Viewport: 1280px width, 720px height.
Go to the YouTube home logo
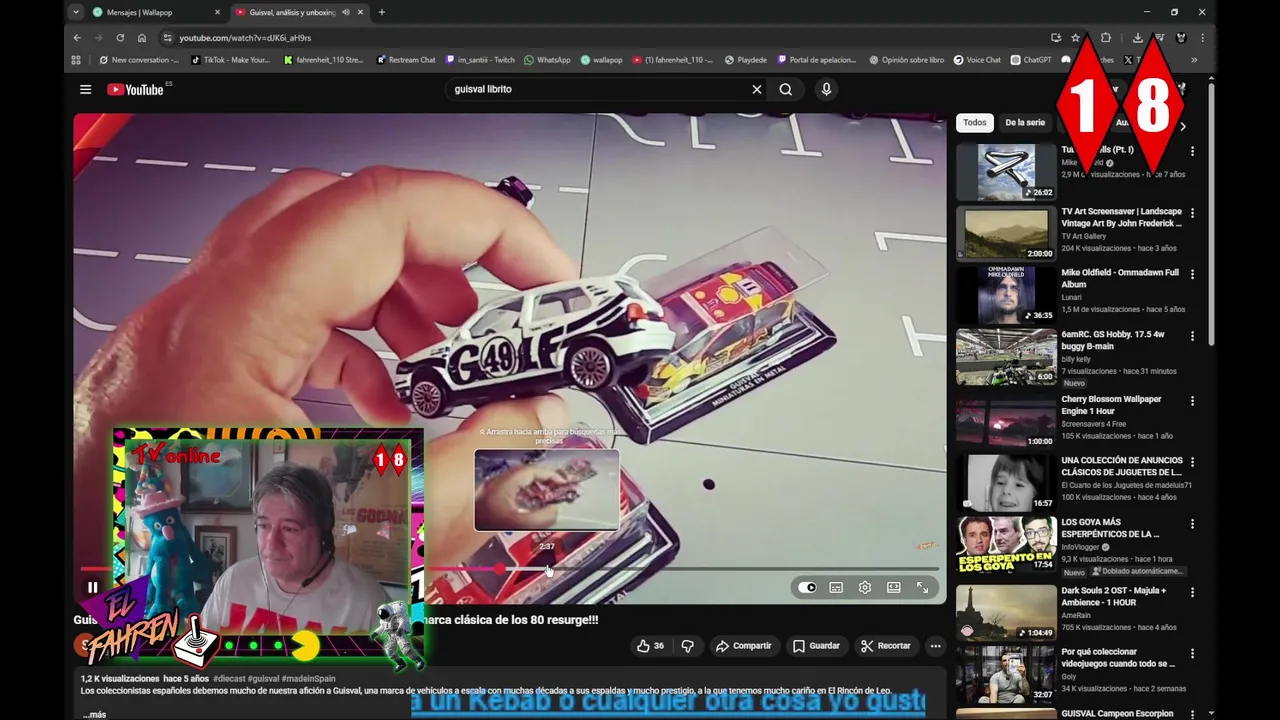tap(135, 89)
